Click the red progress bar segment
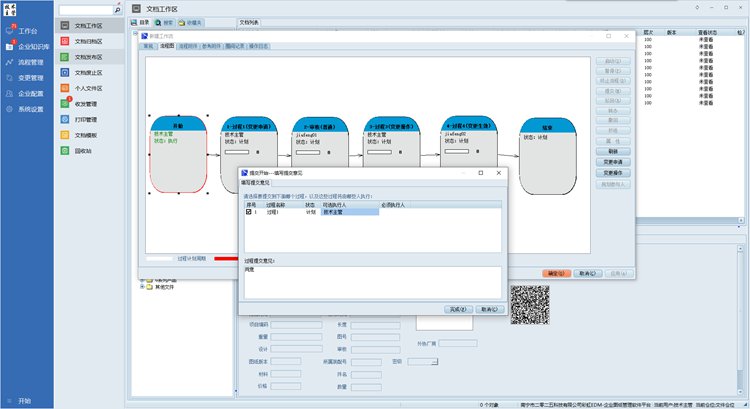The height and width of the screenshot is (409, 750). [x=220, y=259]
